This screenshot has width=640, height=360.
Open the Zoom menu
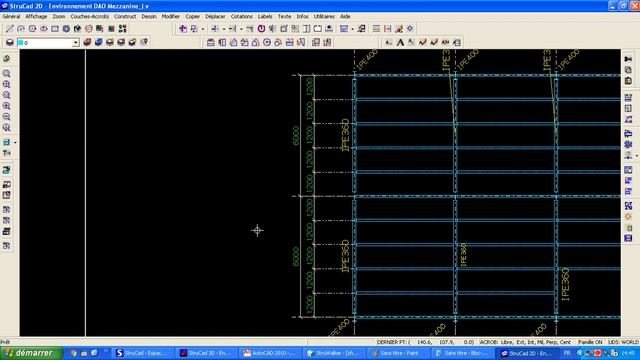[58, 16]
